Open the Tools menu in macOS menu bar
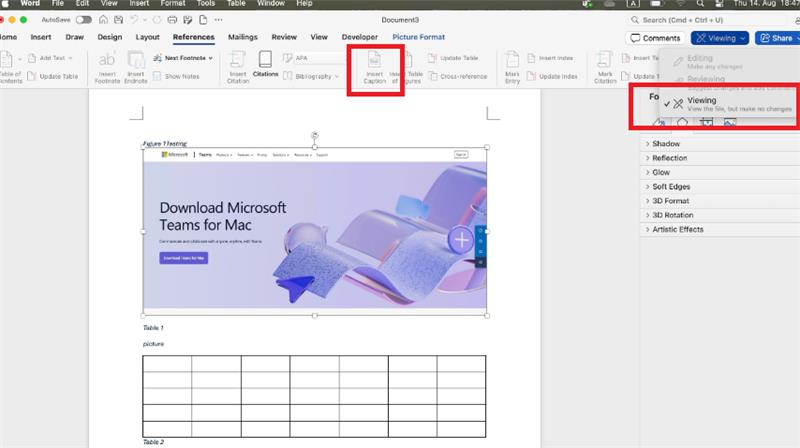Screen dimensions: 800x448 (x=206, y=4)
